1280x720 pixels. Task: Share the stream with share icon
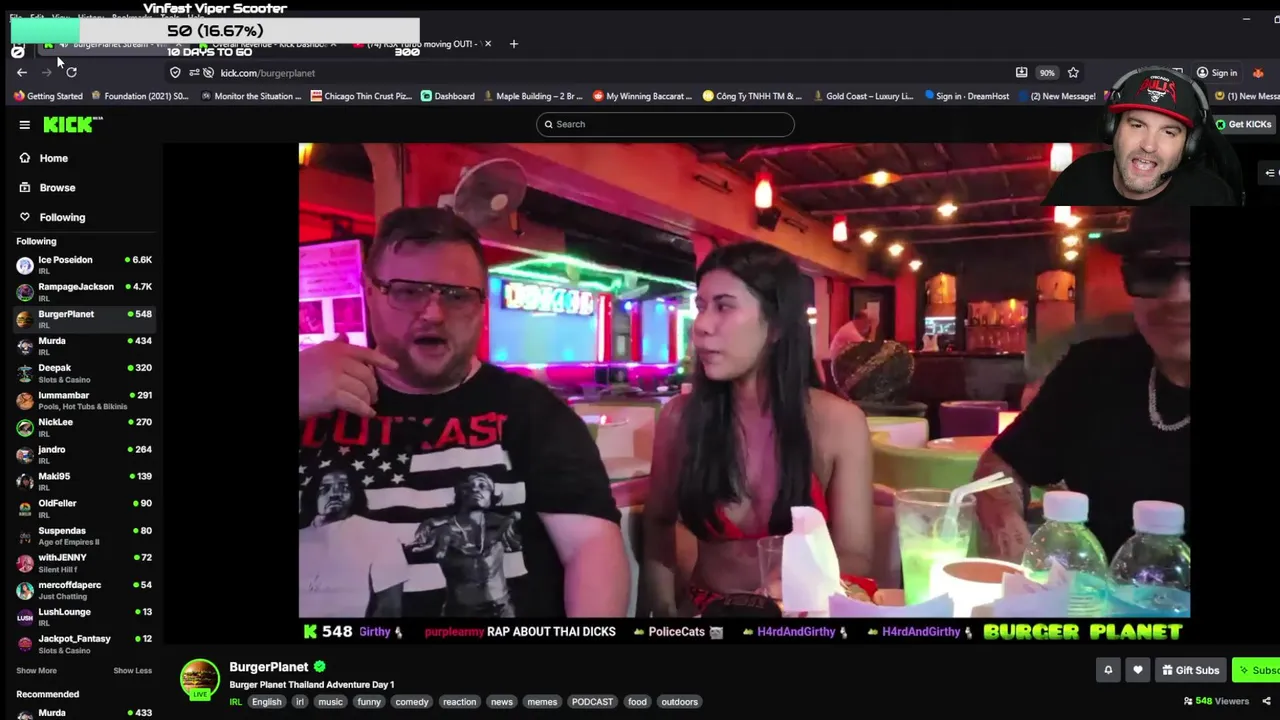click(1266, 701)
